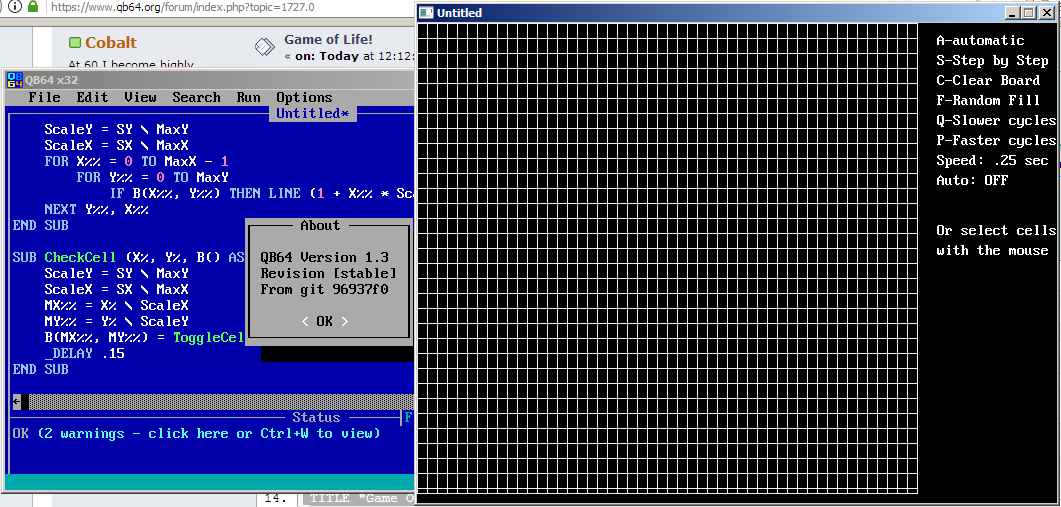
Task: Click the site info circle icon
Action: pos(15,7)
